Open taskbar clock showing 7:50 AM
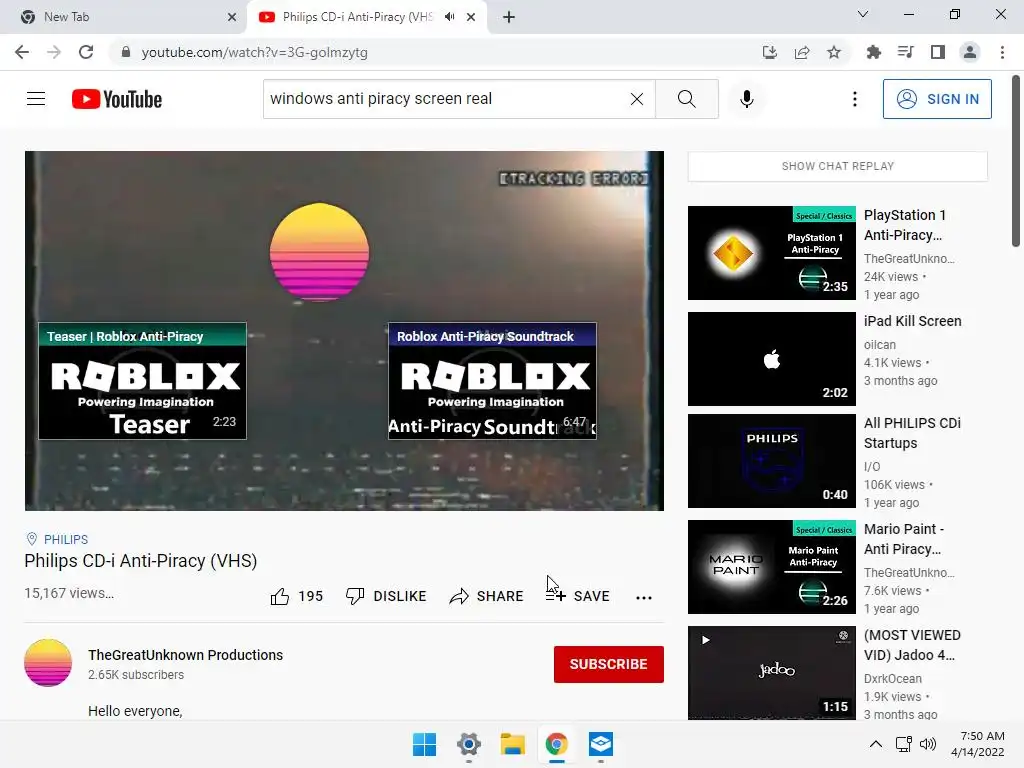 coord(978,744)
